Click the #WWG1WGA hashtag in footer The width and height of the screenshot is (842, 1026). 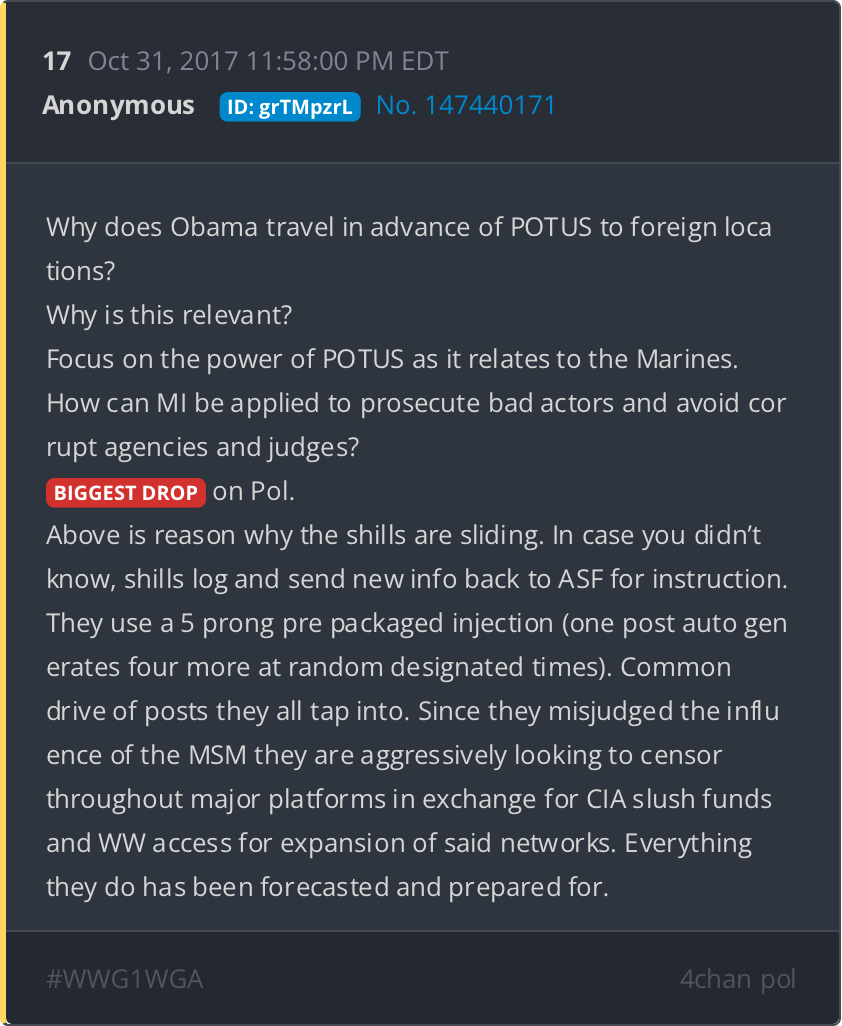click(x=125, y=980)
